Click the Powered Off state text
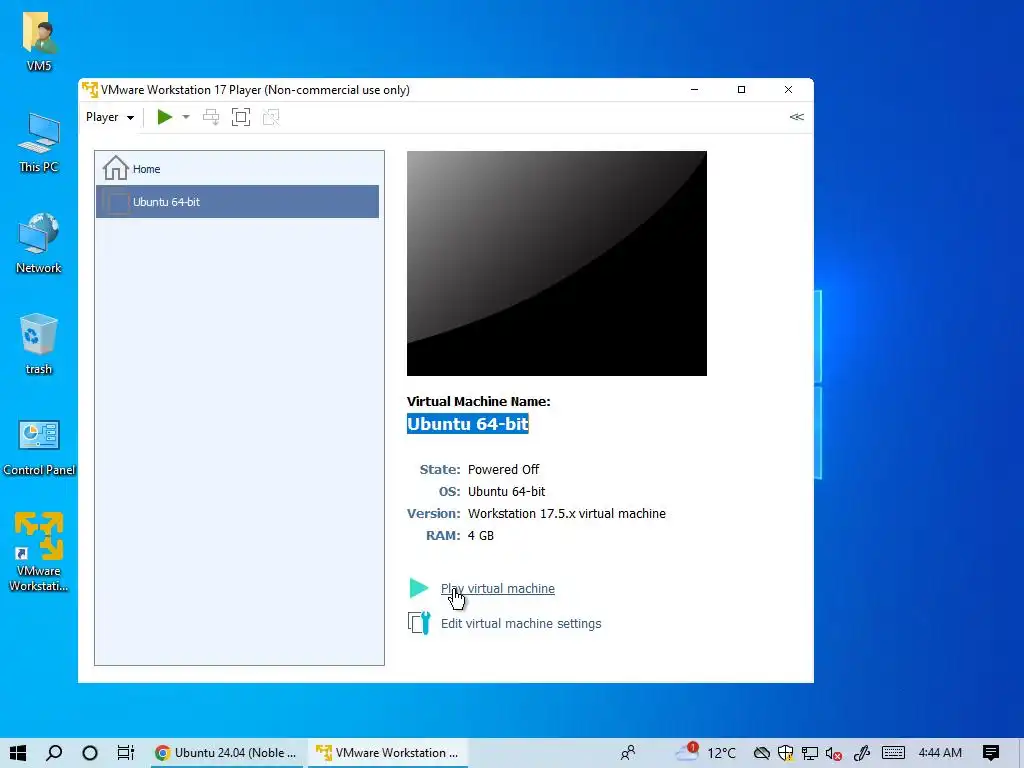This screenshot has width=1024, height=768. pos(504,470)
